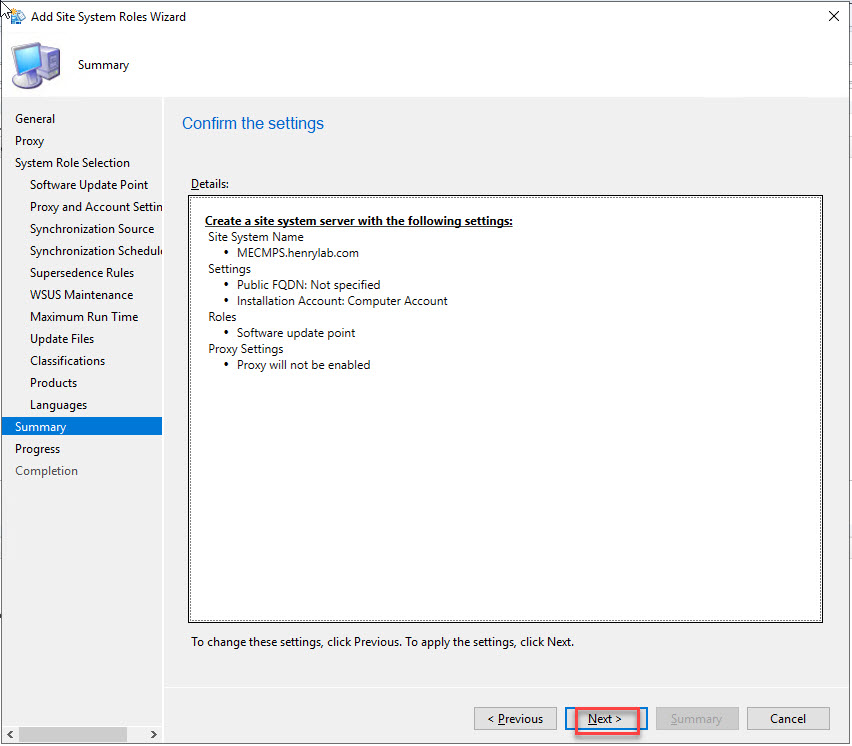This screenshot has width=852, height=746.
Task: Open the Classifications page
Action: [x=67, y=361]
